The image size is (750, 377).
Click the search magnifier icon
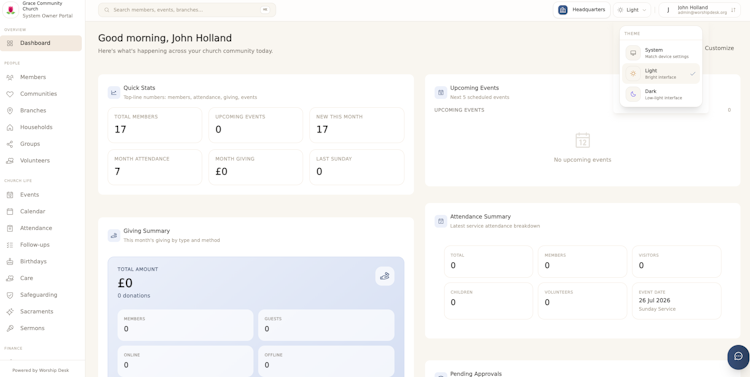tap(107, 10)
